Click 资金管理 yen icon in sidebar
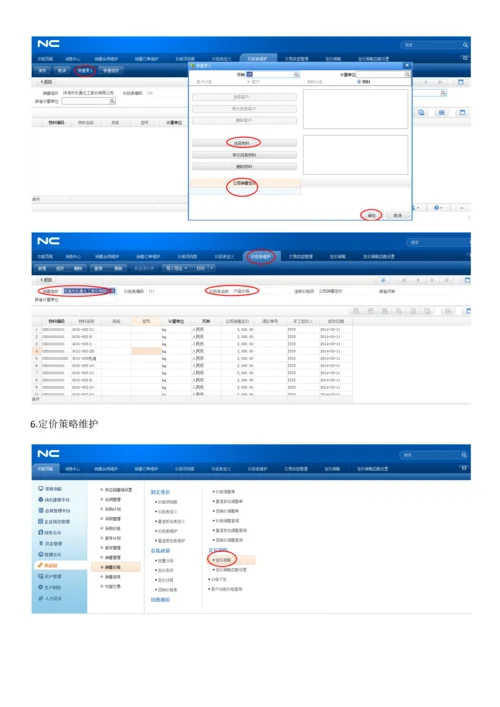 coord(41,543)
